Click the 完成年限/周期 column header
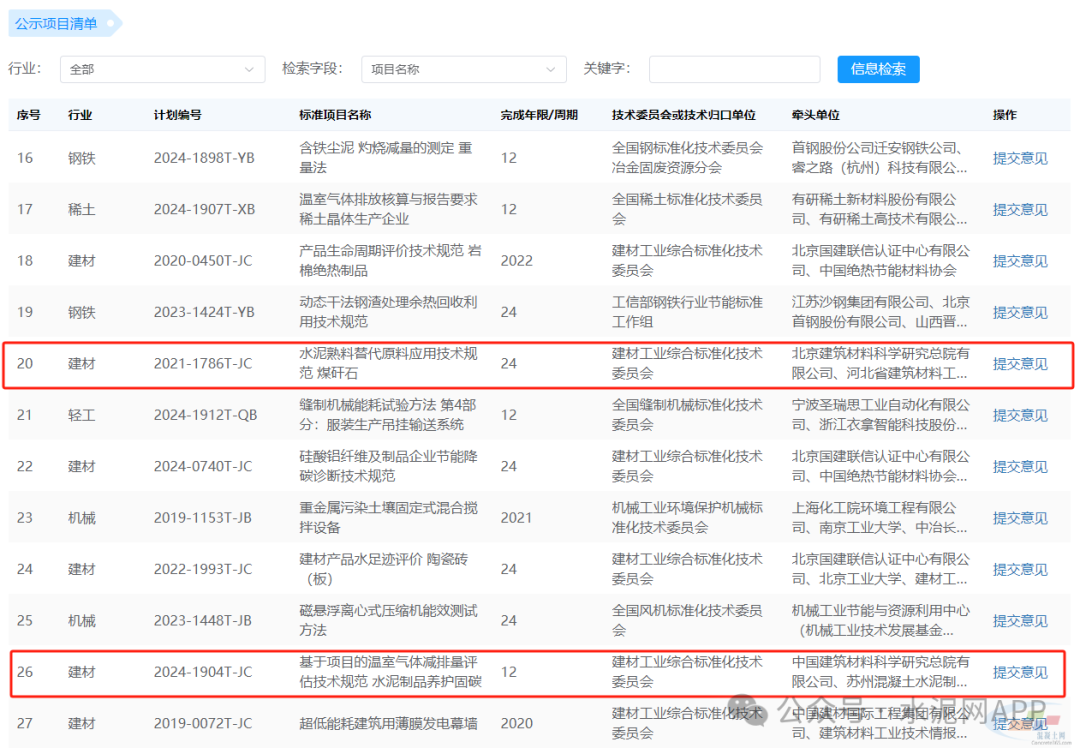 tap(539, 115)
